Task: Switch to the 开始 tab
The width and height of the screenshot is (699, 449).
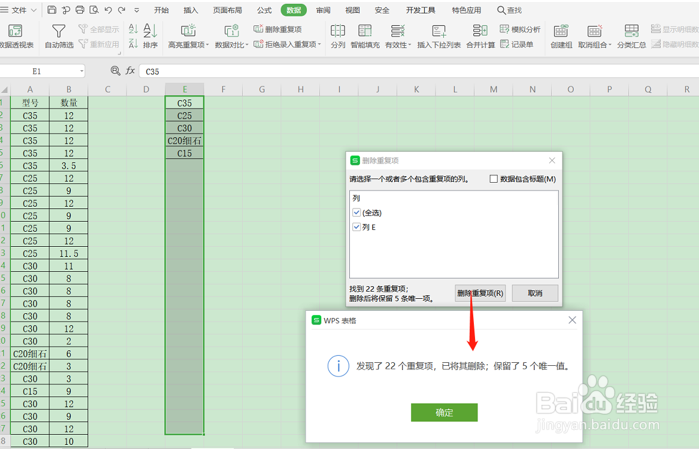Action: click(x=161, y=10)
